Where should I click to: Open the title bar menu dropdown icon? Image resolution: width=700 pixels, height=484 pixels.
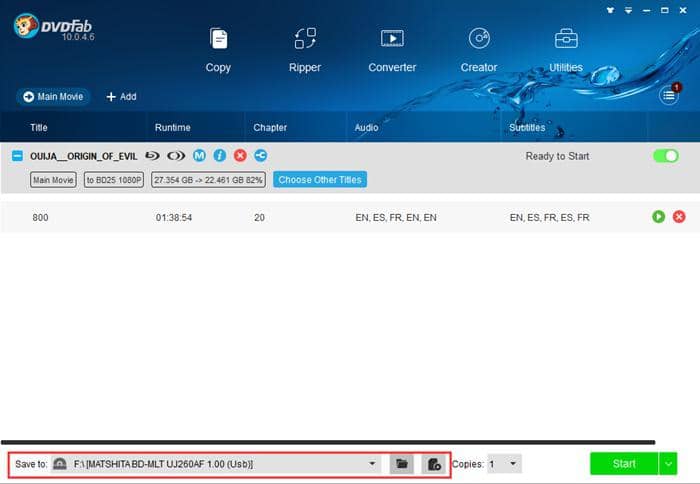click(x=629, y=10)
